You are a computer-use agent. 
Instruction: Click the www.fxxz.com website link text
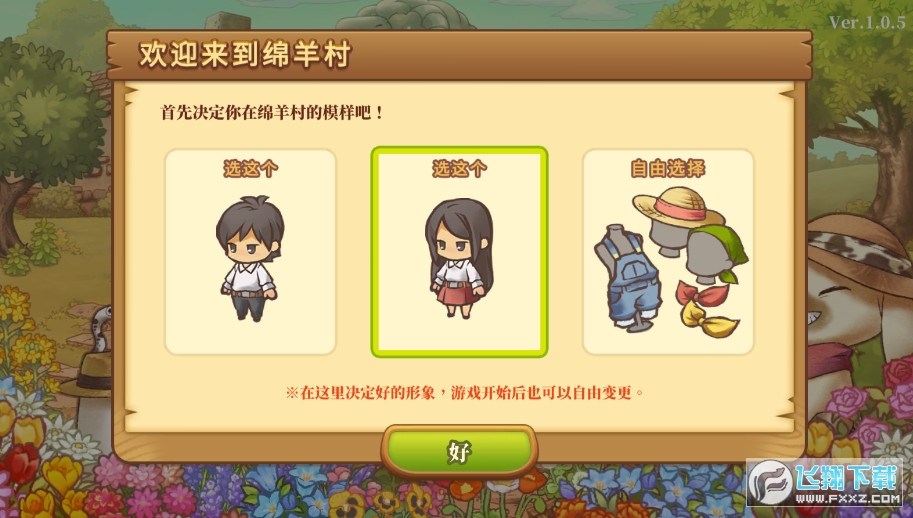coord(848,498)
